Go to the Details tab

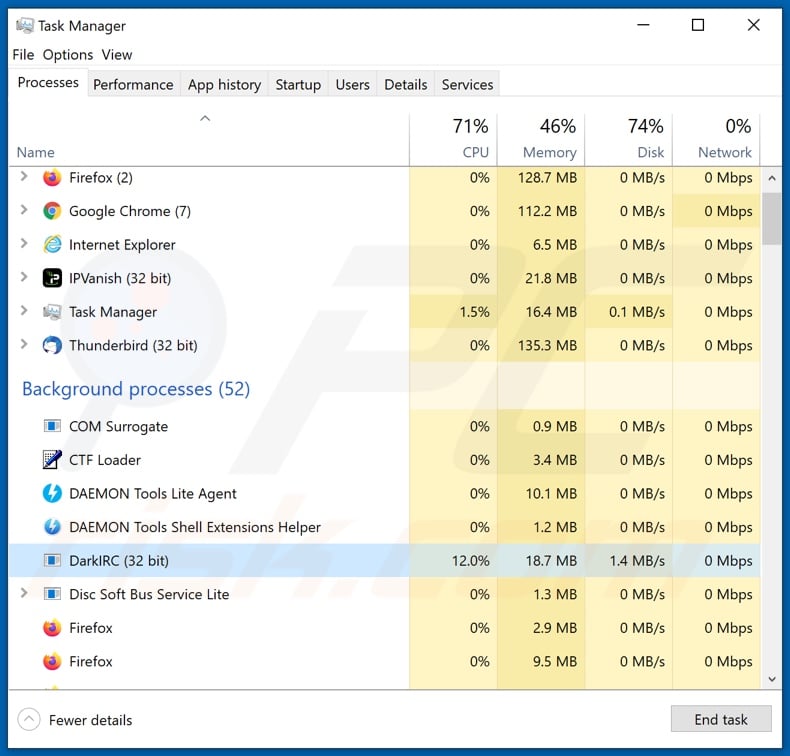pos(406,84)
